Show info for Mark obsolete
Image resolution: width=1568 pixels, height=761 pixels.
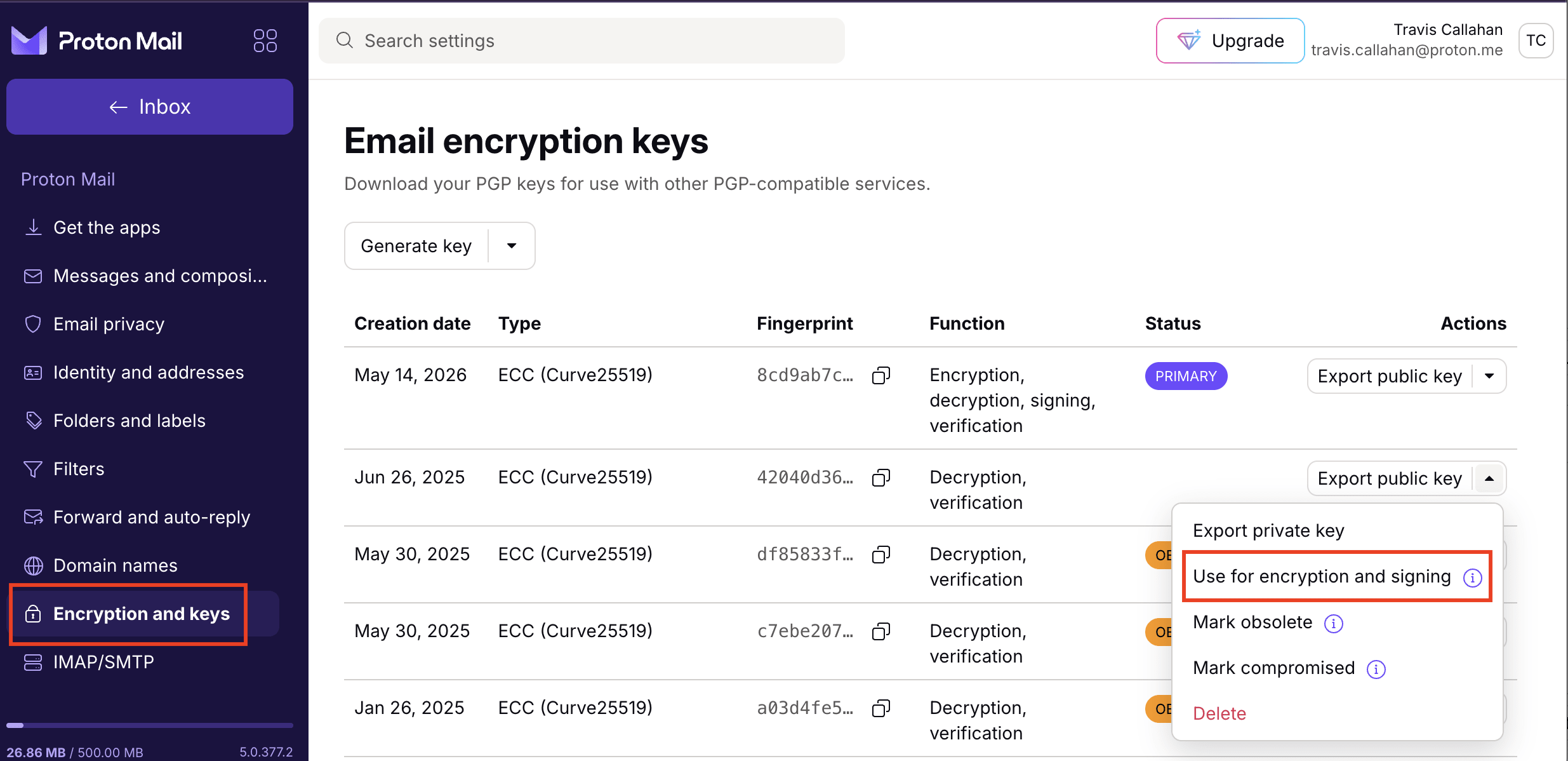tap(1333, 623)
